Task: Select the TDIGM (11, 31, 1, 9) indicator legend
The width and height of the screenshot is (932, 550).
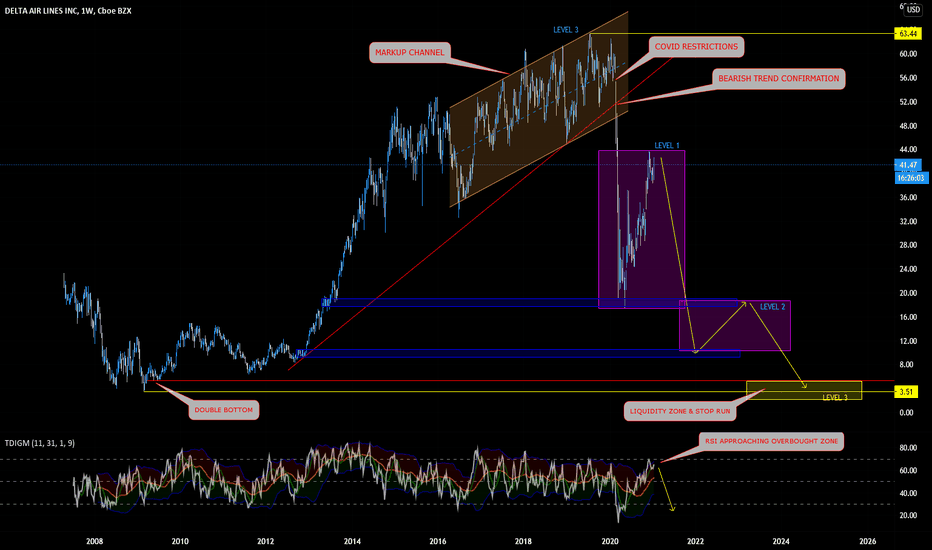Action: (40, 443)
